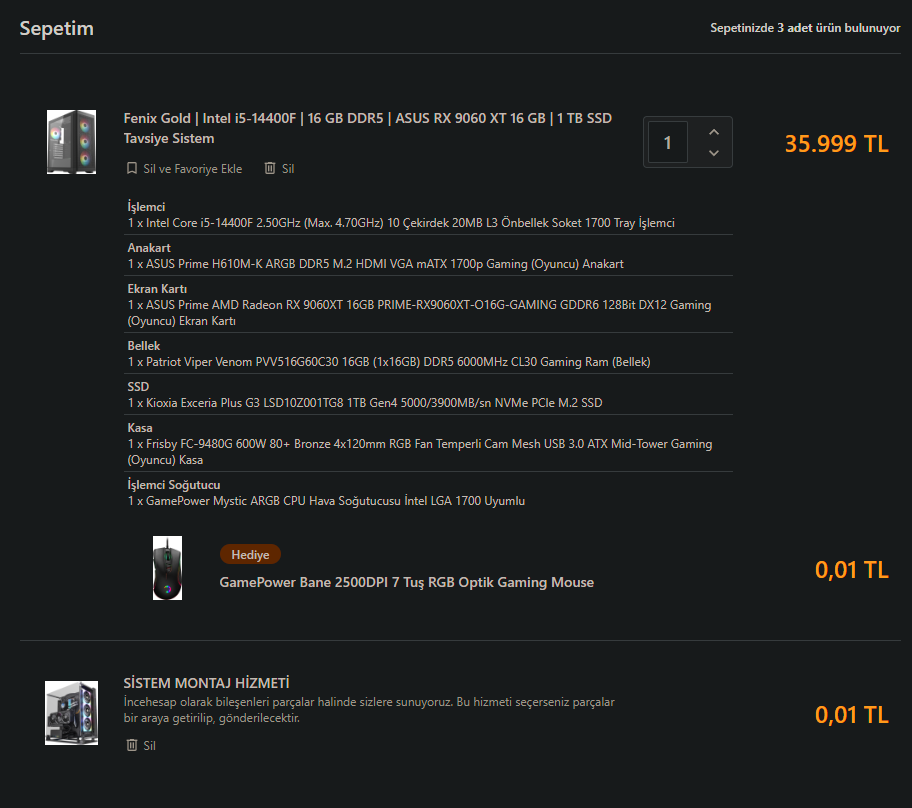Click the 35.999 TL price
The image size is (912, 808).
[x=836, y=144]
